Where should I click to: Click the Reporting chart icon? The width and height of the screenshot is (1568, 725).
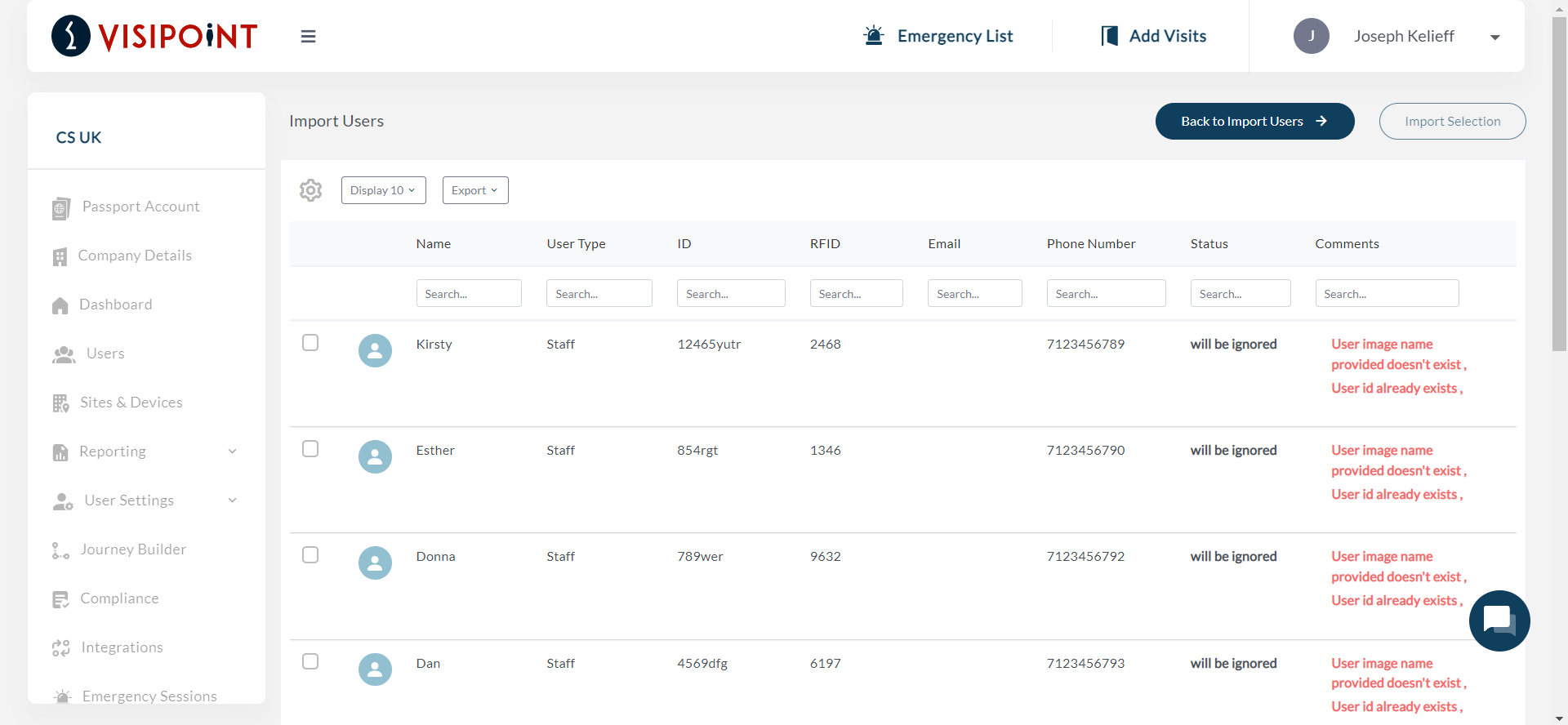(60, 452)
